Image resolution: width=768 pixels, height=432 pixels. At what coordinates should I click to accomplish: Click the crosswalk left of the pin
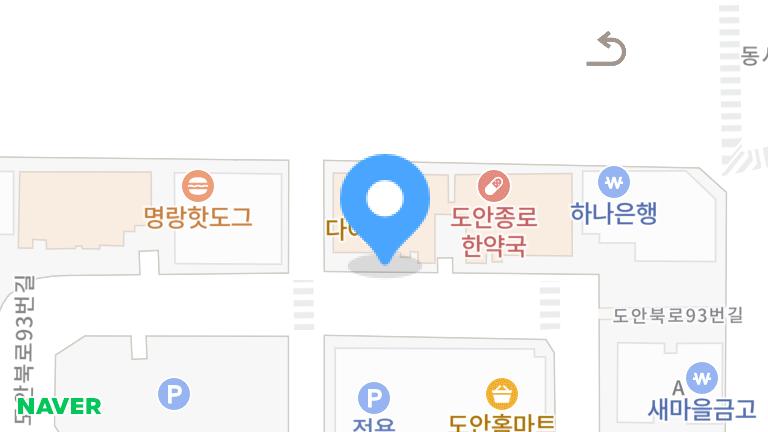(x=304, y=305)
